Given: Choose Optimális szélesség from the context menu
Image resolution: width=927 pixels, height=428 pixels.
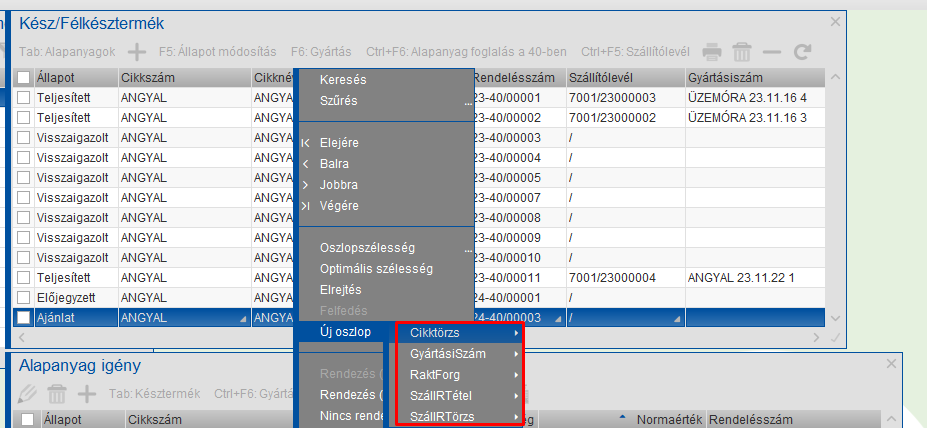Looking at the screenshot, I should (x=376, y=268).
